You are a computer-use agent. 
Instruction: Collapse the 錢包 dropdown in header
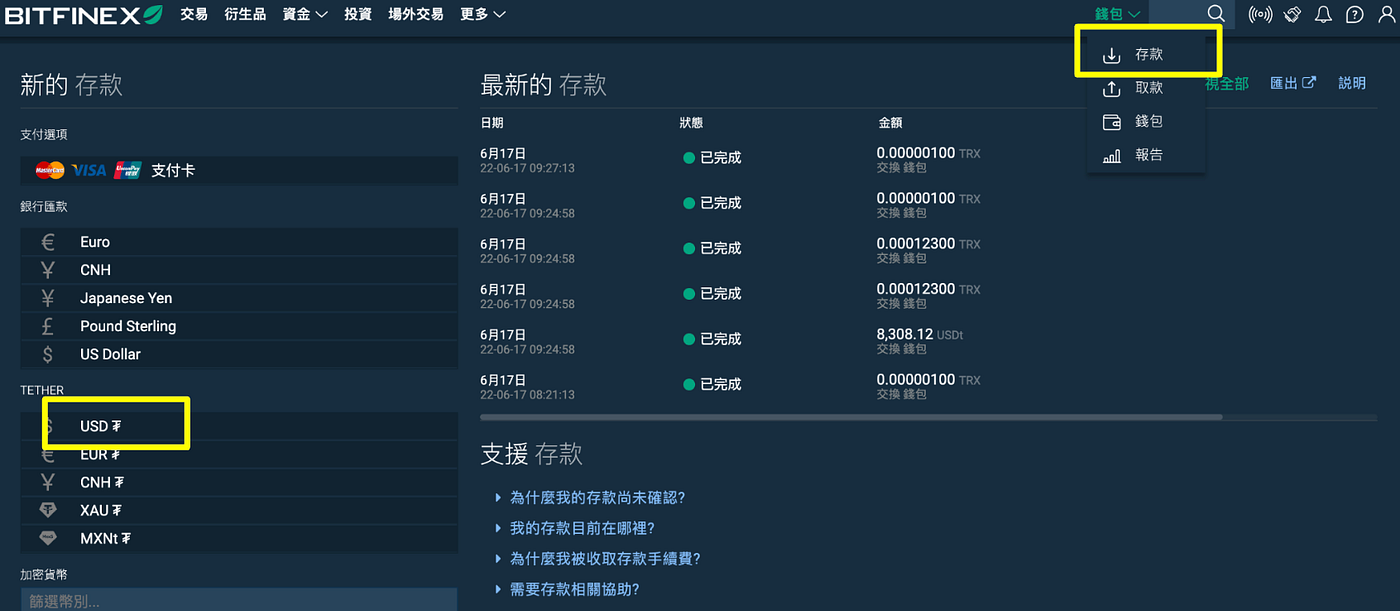[x=1118, y=14]
